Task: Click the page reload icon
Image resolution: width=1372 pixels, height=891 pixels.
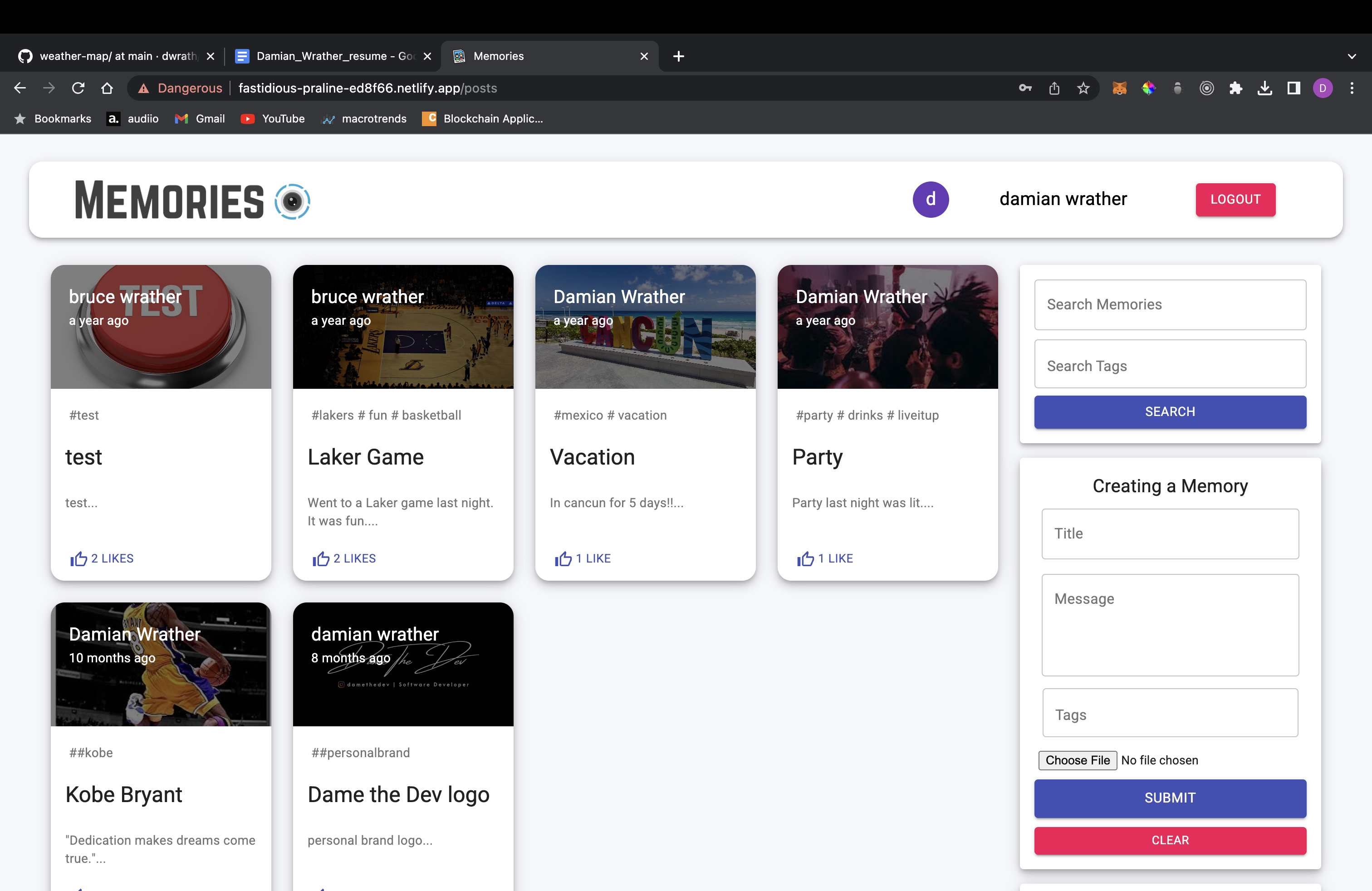Action: pos(78,88)
